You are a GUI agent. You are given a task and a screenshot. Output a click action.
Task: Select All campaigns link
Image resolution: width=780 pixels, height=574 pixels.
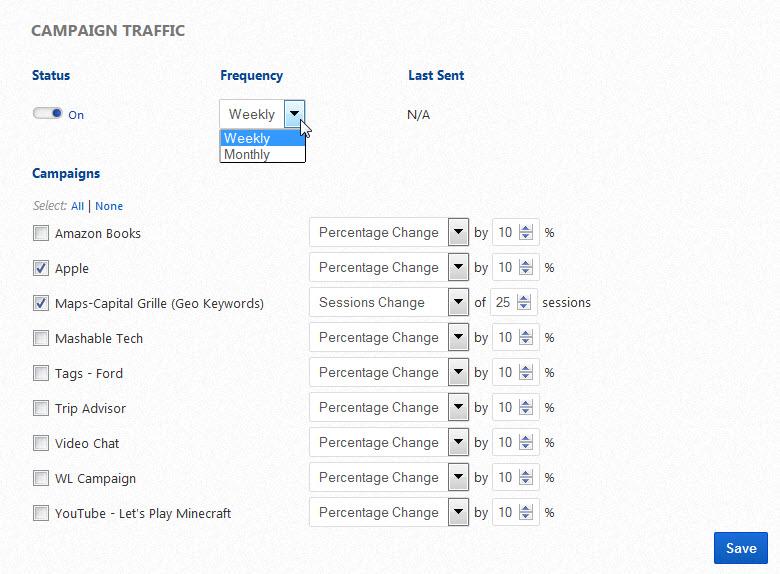77,206
